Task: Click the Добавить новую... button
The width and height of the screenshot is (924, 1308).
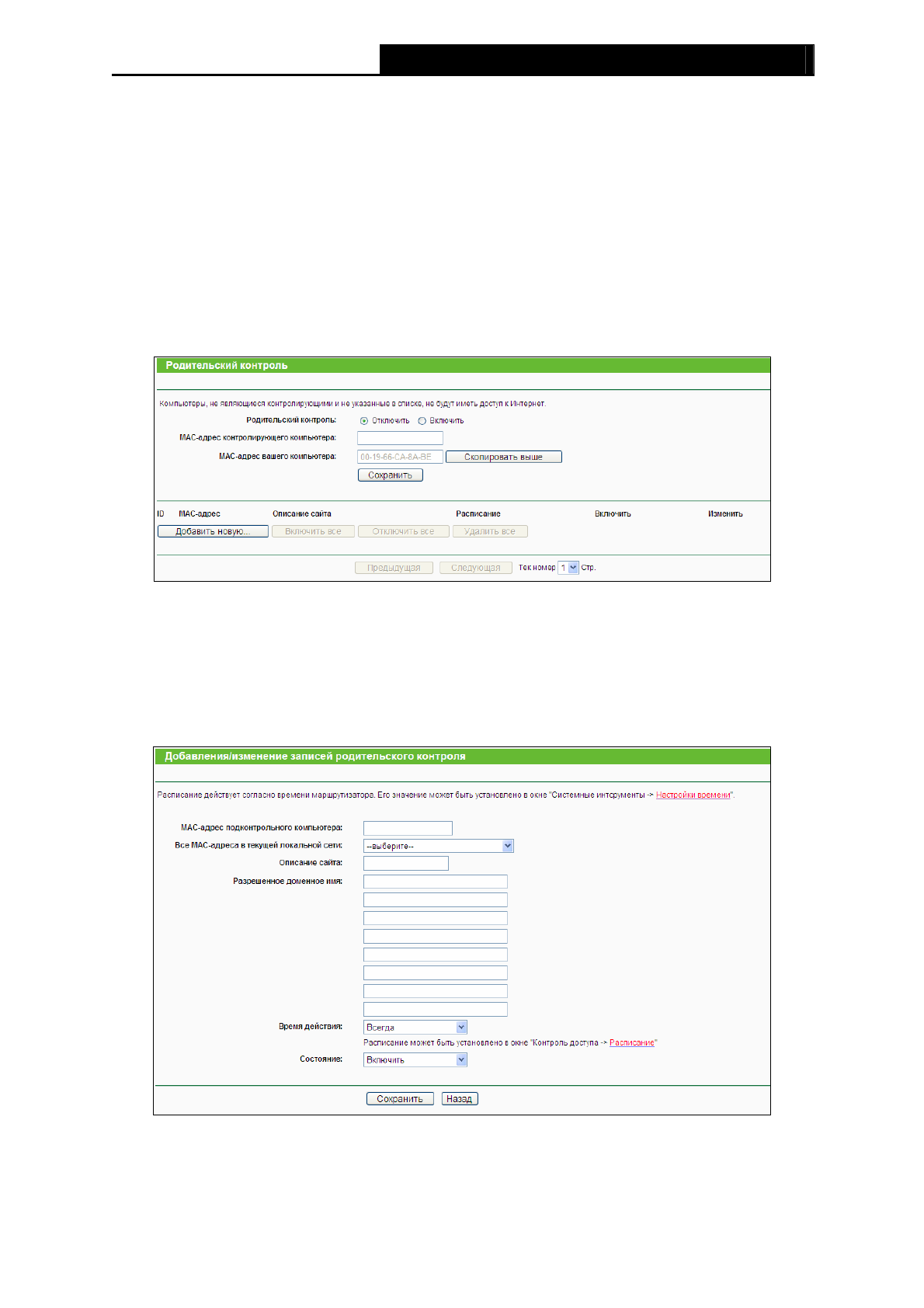Action: click(213, 532)
